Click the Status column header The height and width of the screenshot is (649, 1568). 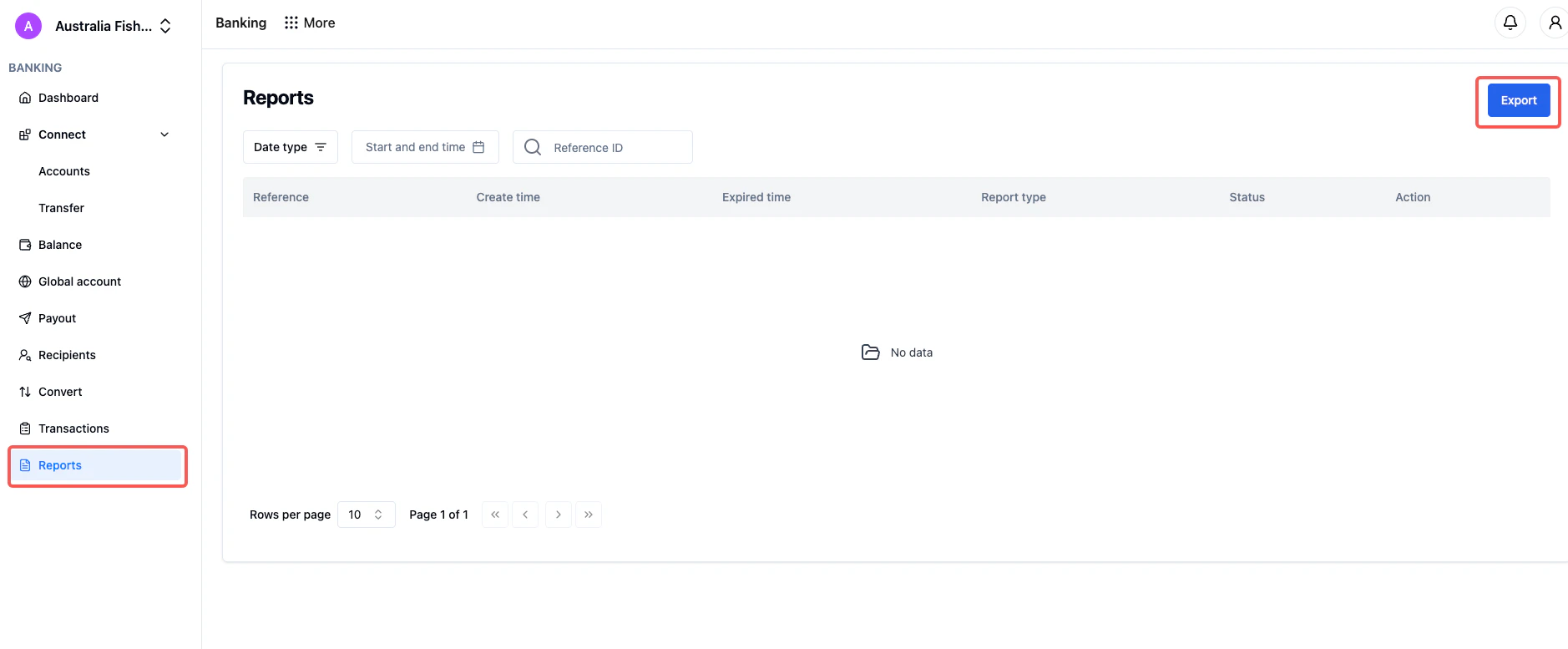pos(1247,197)
